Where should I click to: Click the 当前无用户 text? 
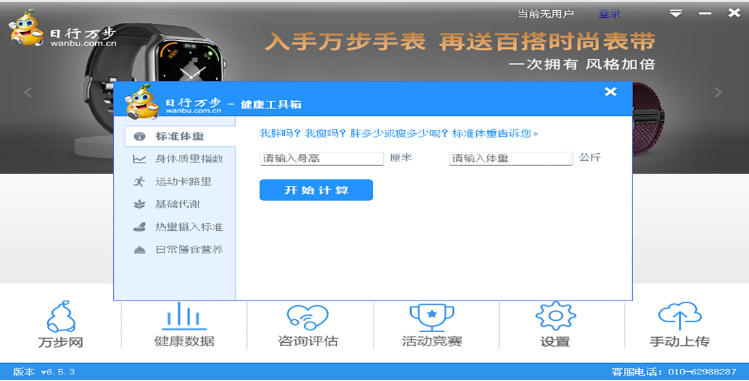click(546, 14)
